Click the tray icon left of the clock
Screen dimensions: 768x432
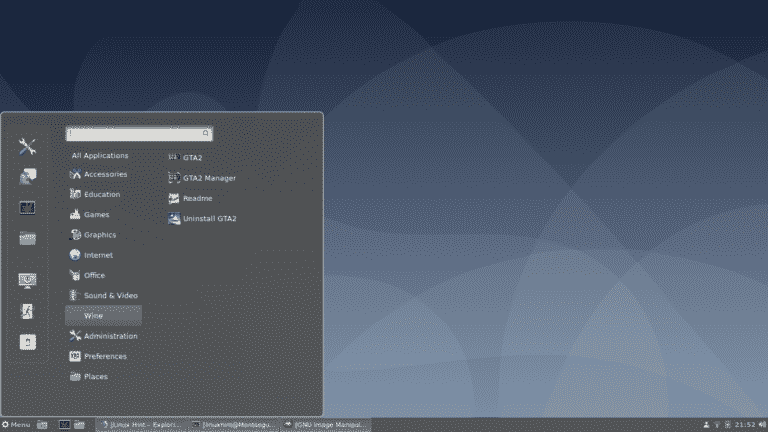click(x=727, y=425)
